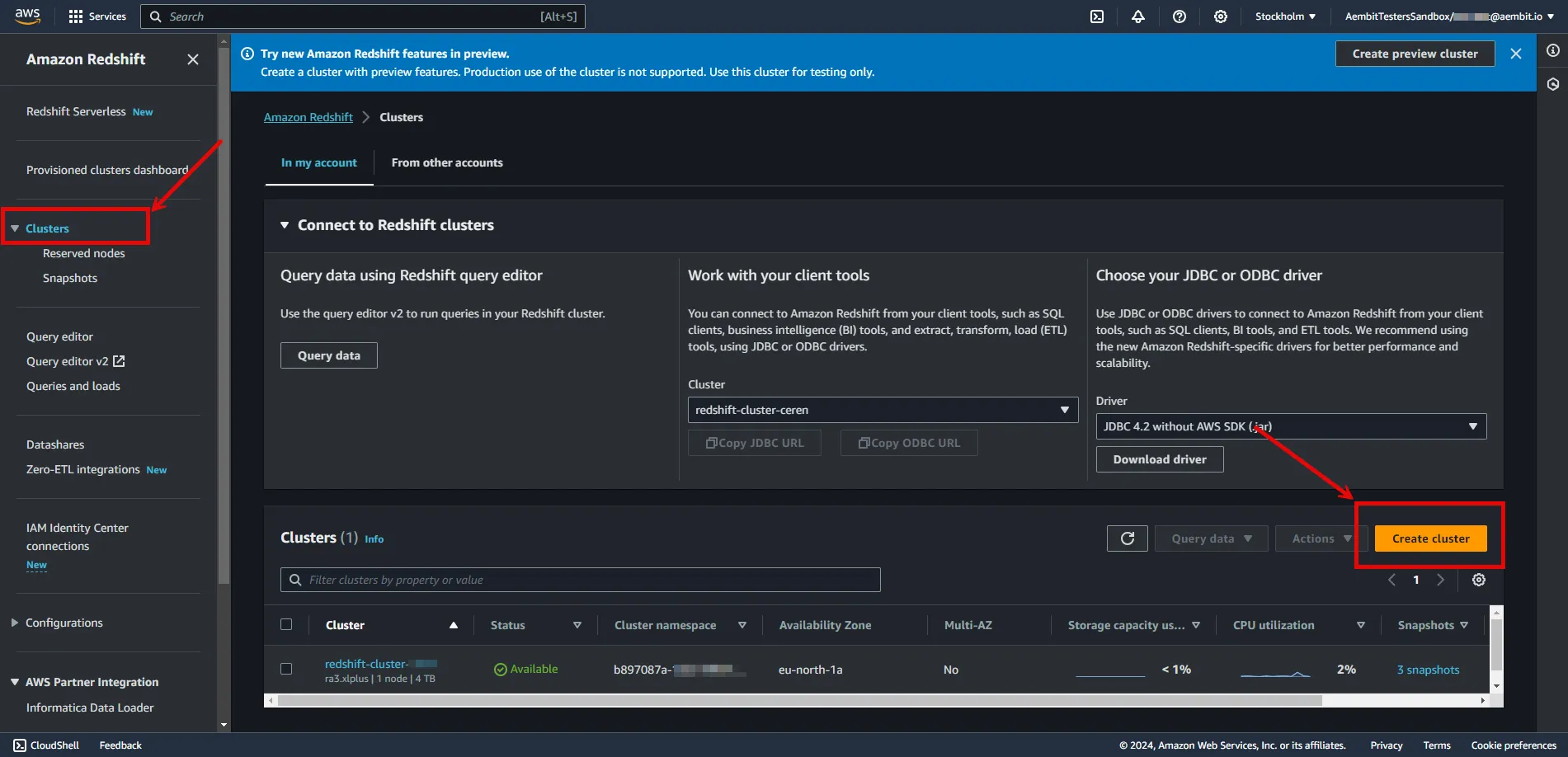1568x757 pixels.
Task: Expand the Configurations sidebar section
Action: 15,623
